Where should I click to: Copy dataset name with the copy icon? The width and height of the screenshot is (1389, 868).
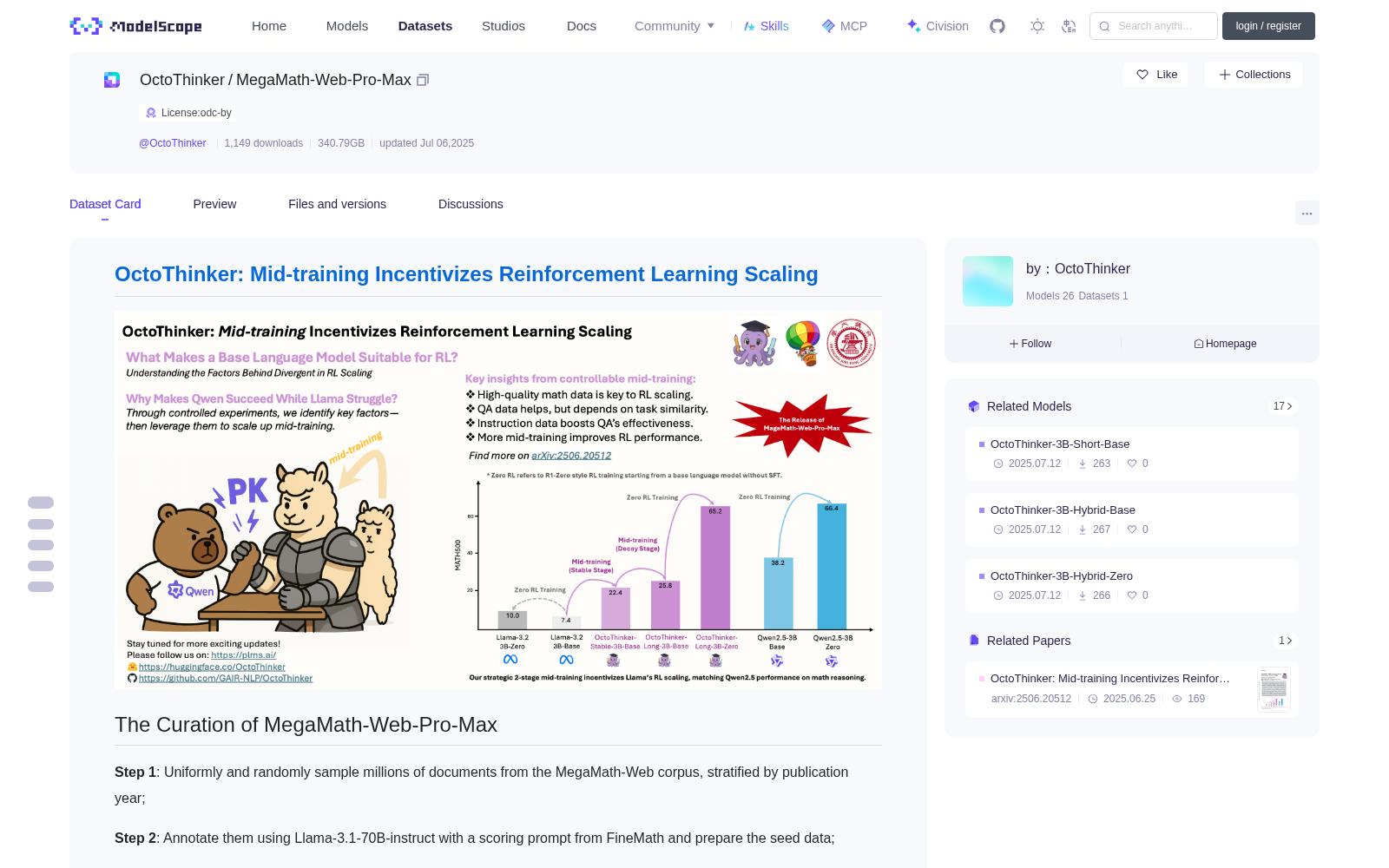tap(423, 80)
